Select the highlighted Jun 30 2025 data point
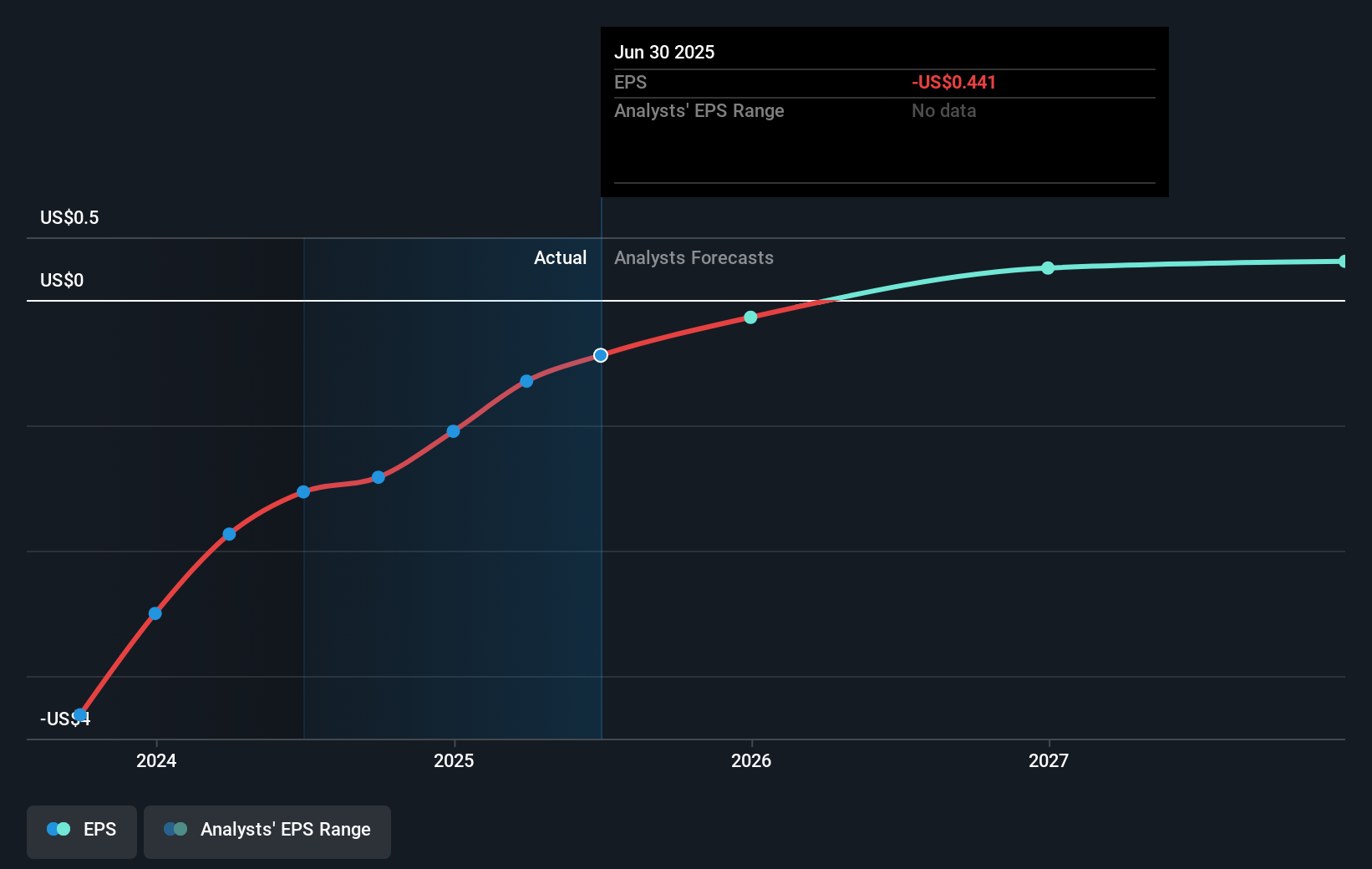1372x869 pixels. [x=600, y=355]
